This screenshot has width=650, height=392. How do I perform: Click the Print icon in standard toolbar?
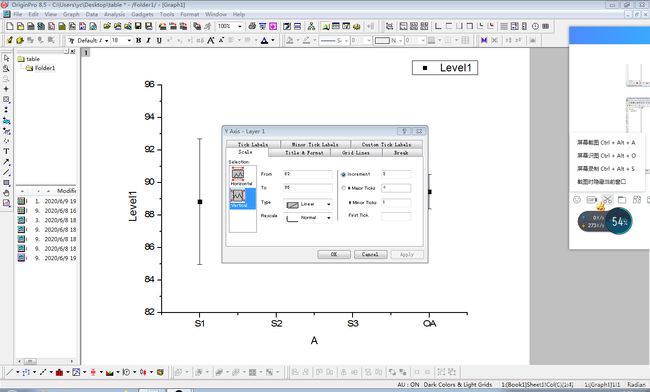pyautogui.click(x=252, y=26)
